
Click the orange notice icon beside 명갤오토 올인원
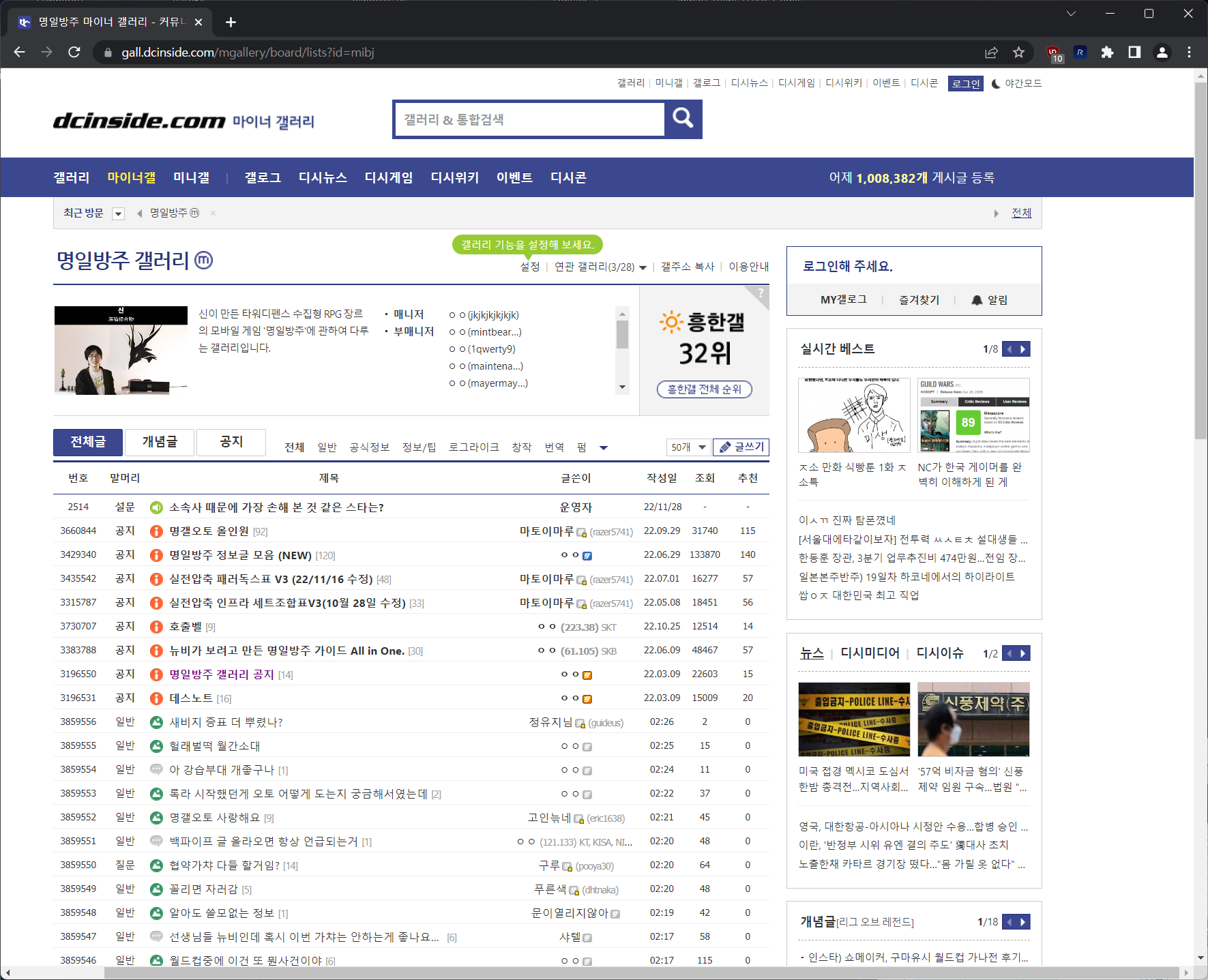[156, 531]
